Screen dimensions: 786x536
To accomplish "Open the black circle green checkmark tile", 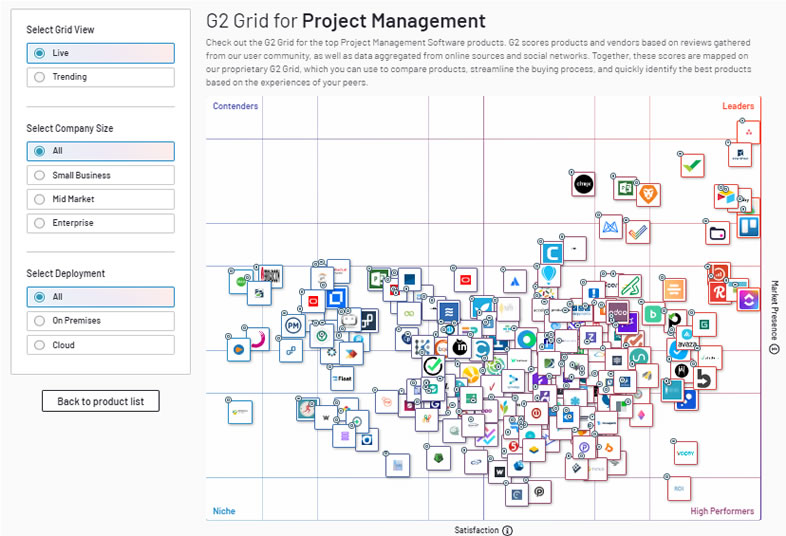I will click(433, 367).
